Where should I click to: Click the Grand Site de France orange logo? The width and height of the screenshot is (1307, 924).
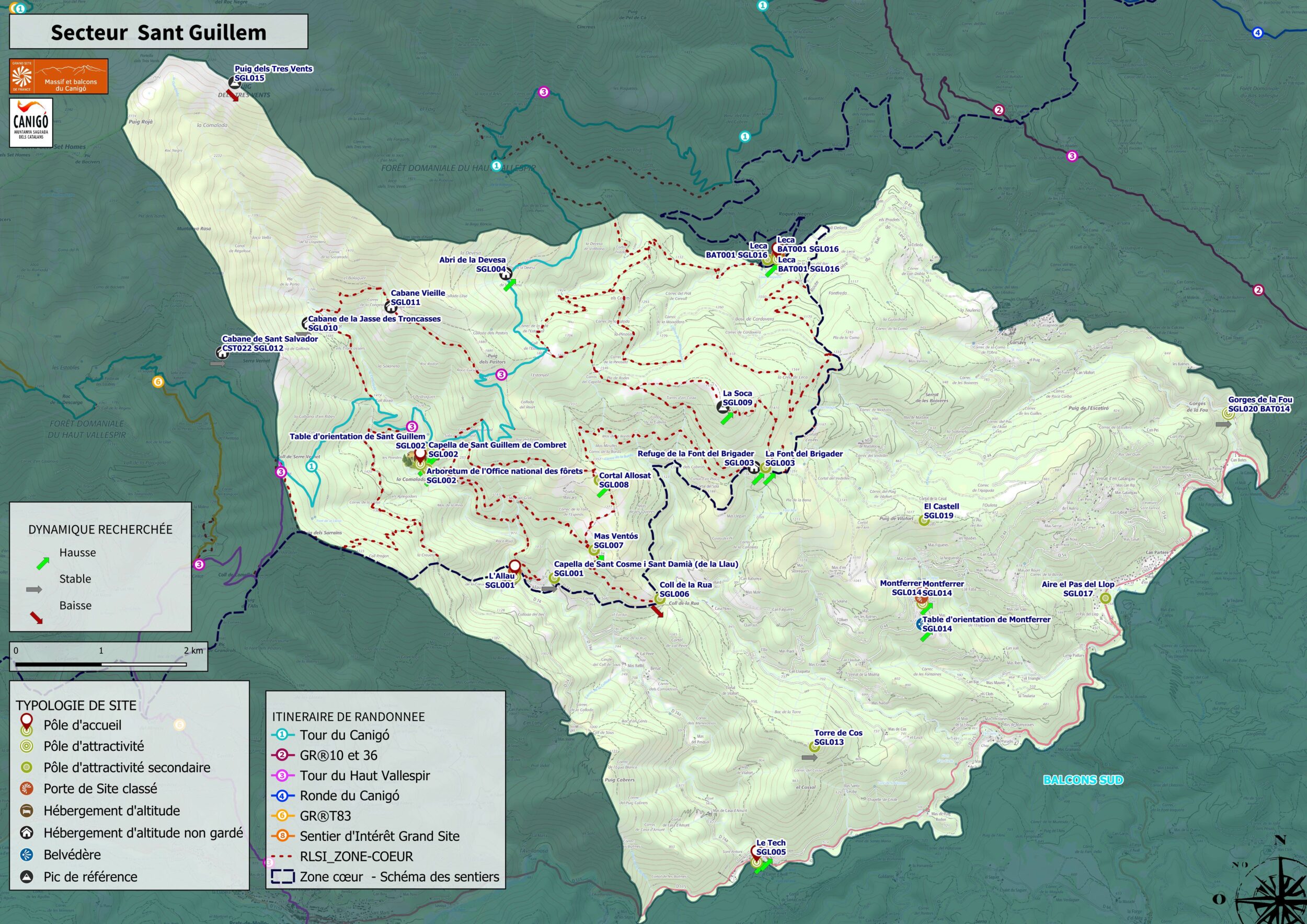tap(59, 76)
